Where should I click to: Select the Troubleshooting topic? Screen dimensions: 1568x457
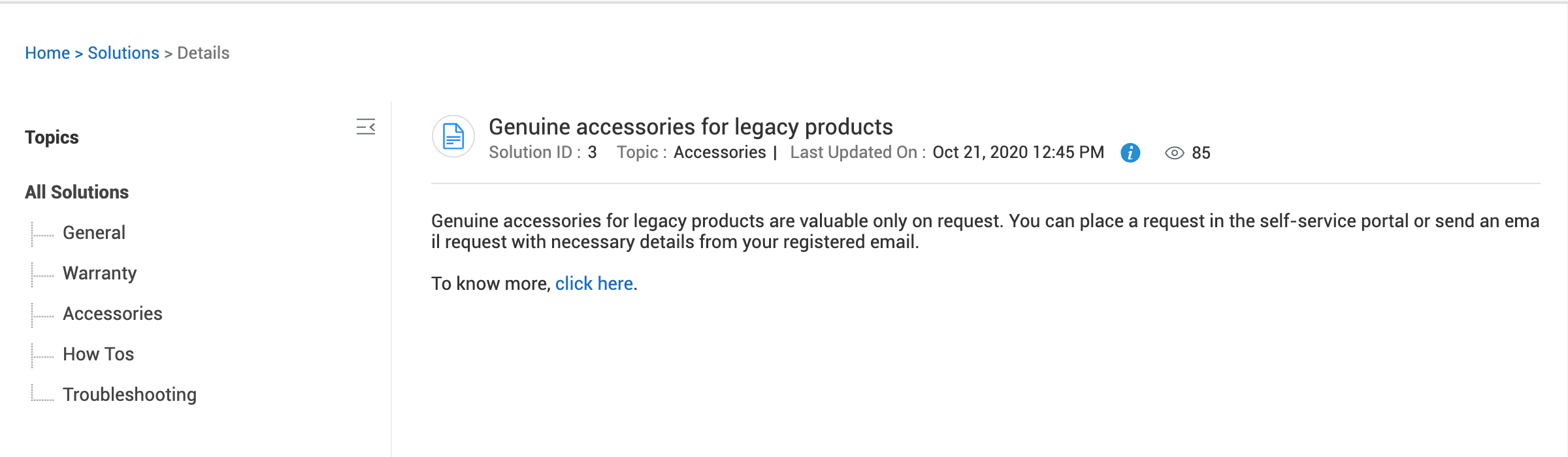tap(129, 394)
